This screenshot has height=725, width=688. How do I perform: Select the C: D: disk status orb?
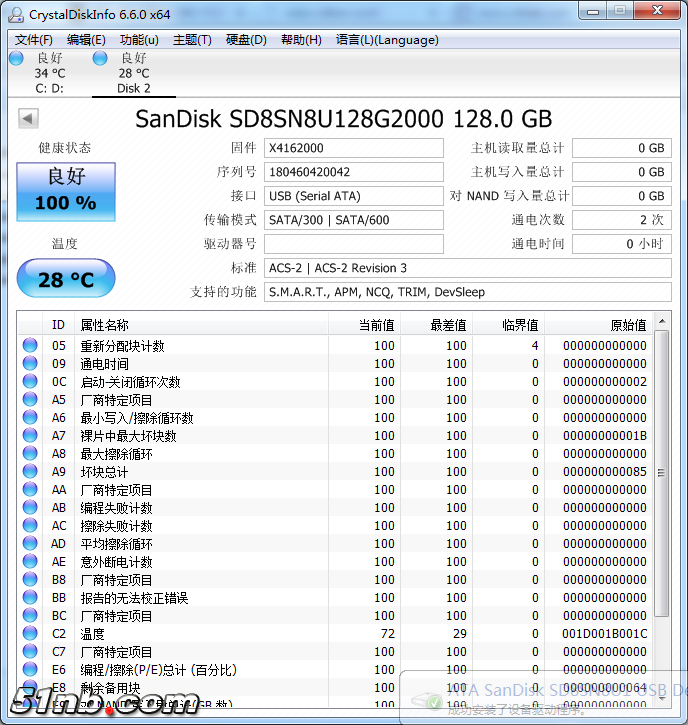click(x=16, y=59)
